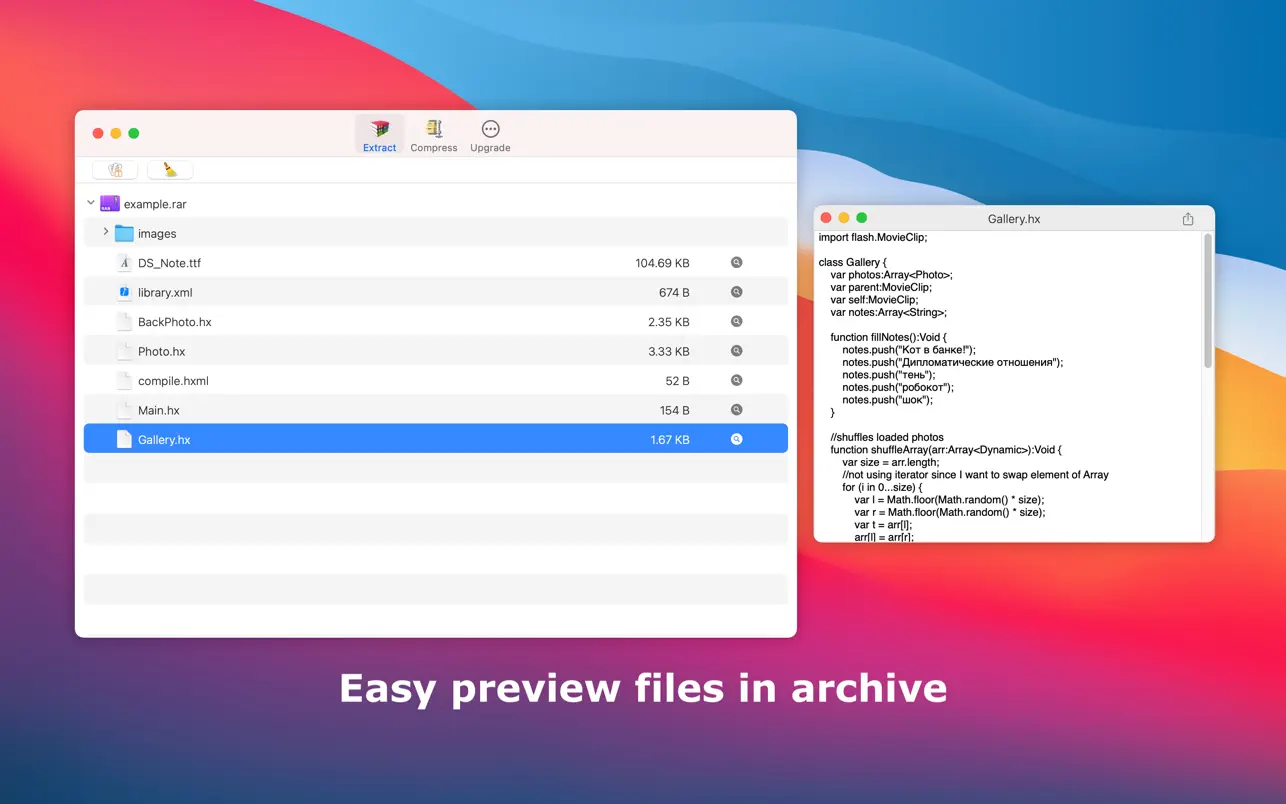The image size is (1286, 804).
Task: Close the Gallery.hx preview window
Action: pos(826,218)
